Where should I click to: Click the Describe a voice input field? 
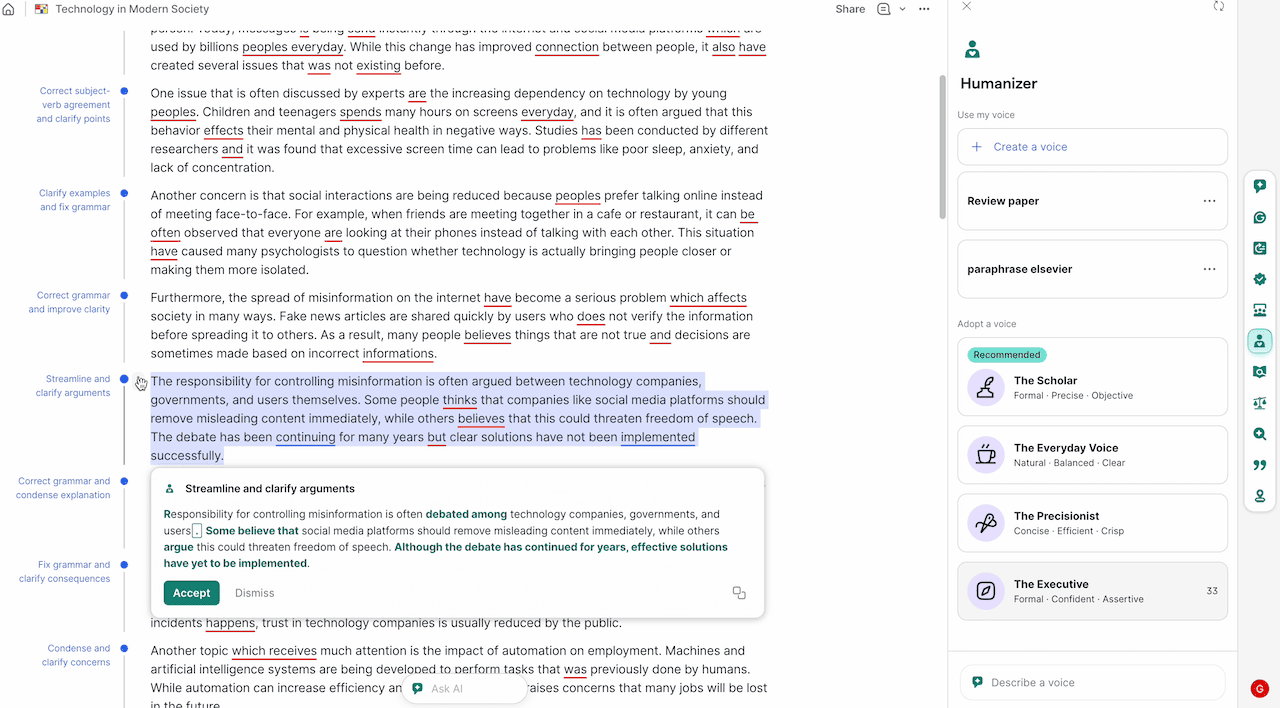coord(1092,682)
